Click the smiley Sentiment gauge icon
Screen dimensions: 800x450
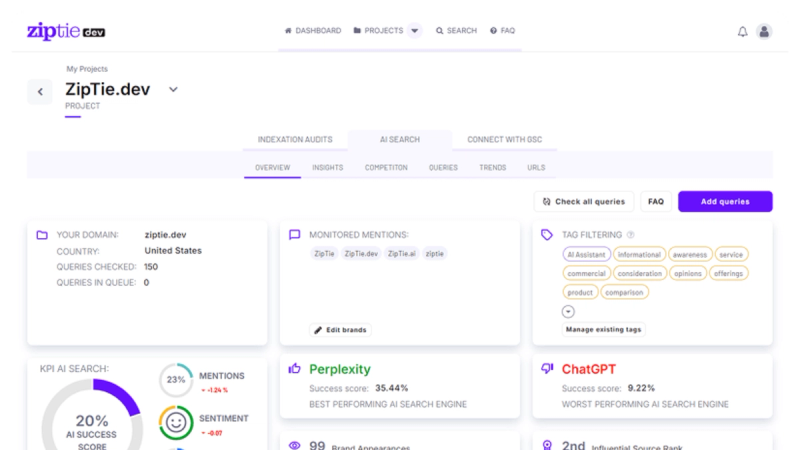(x=176, y=422)
